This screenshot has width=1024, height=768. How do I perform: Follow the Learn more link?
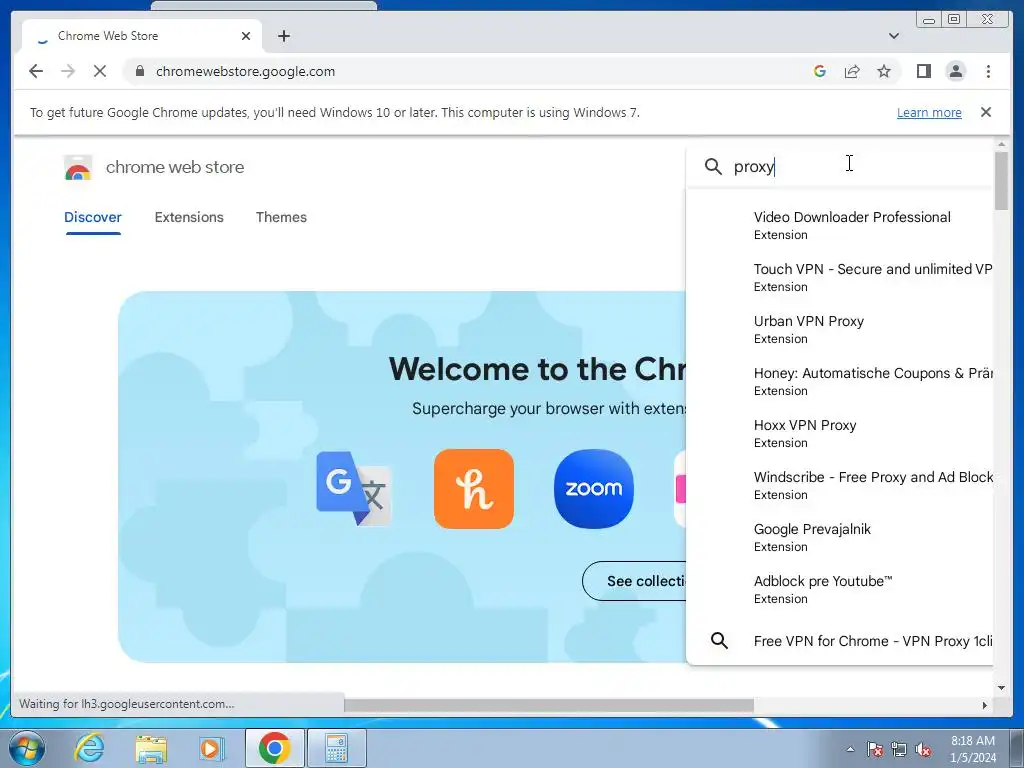click(x=929, y=112)
